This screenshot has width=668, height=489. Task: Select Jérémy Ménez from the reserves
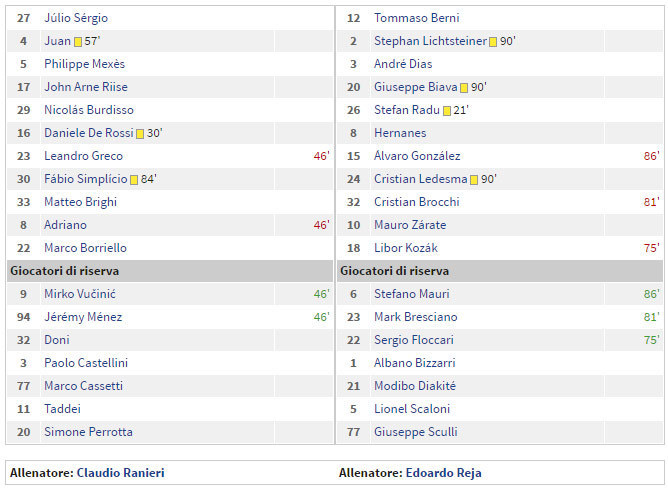[x=82, y=317]
